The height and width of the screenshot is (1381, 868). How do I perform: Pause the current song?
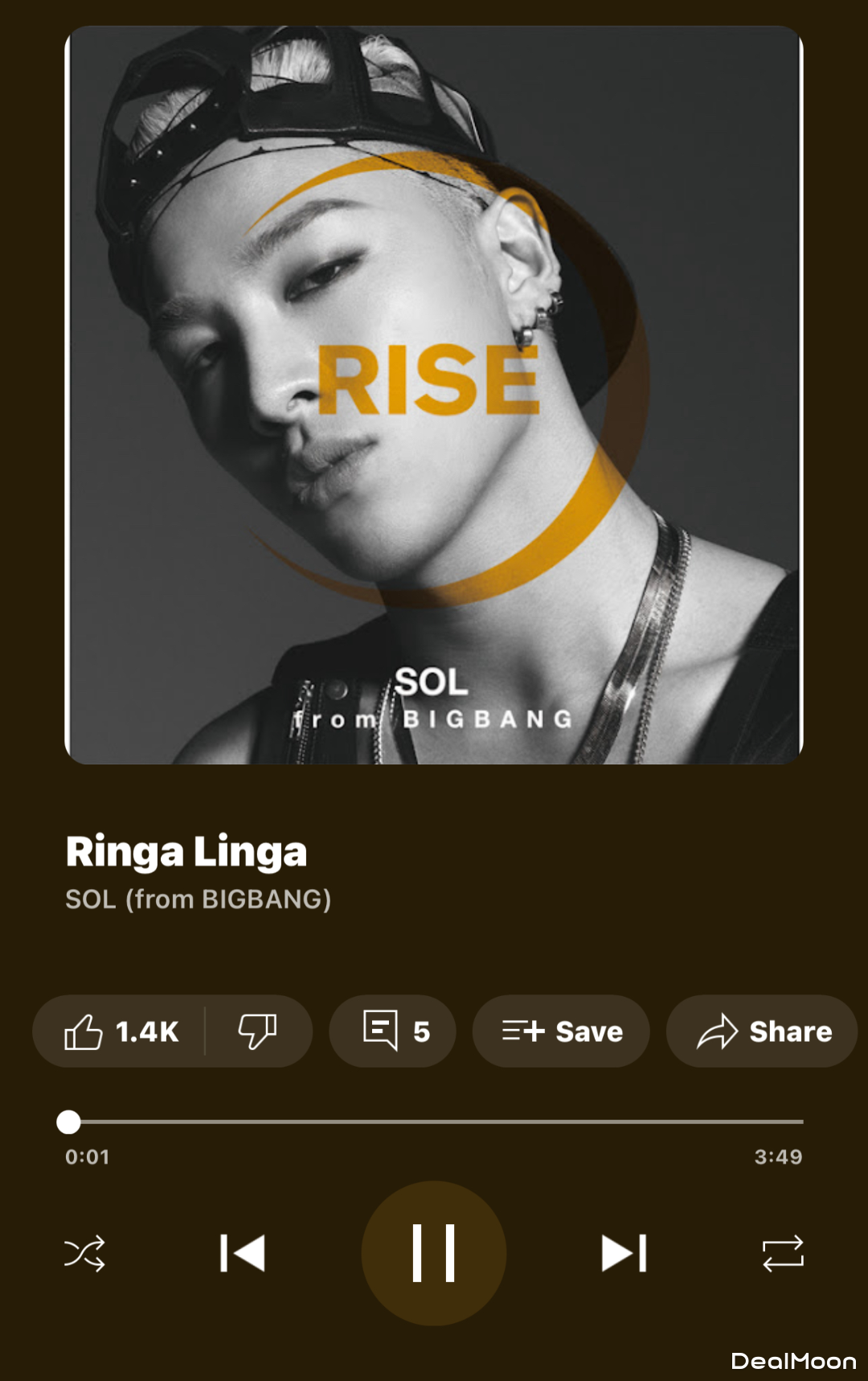point(434,1253)
